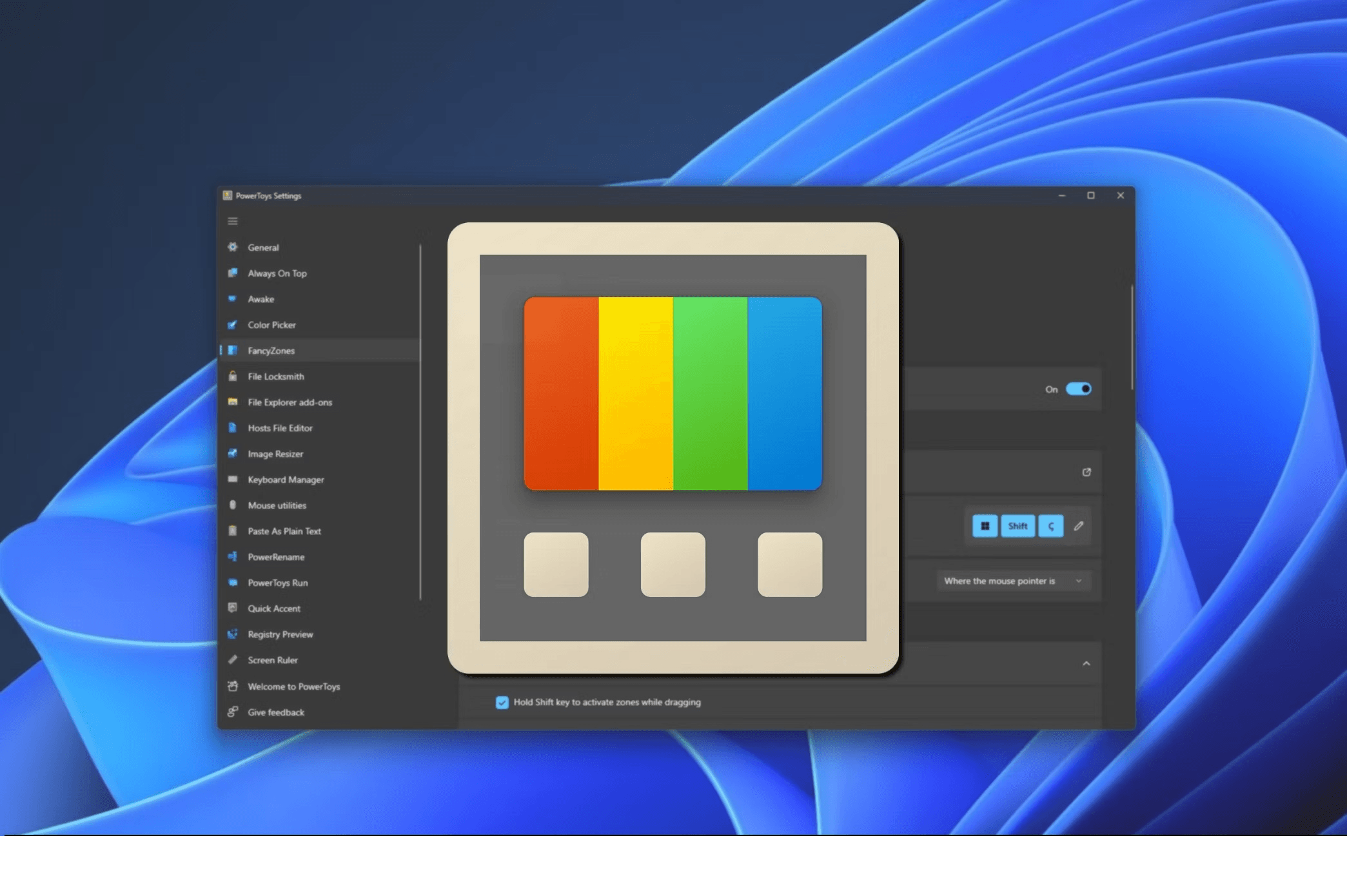
Task: Click the Always On Top icon
Action: [x=233, y=273]
